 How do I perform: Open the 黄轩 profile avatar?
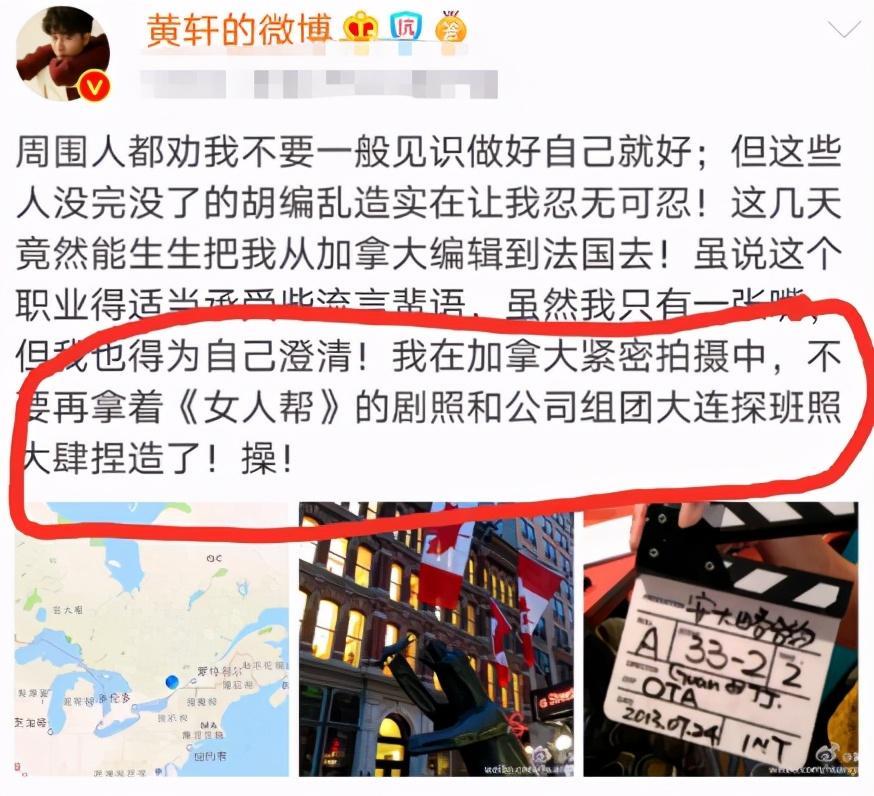point(63,54)
